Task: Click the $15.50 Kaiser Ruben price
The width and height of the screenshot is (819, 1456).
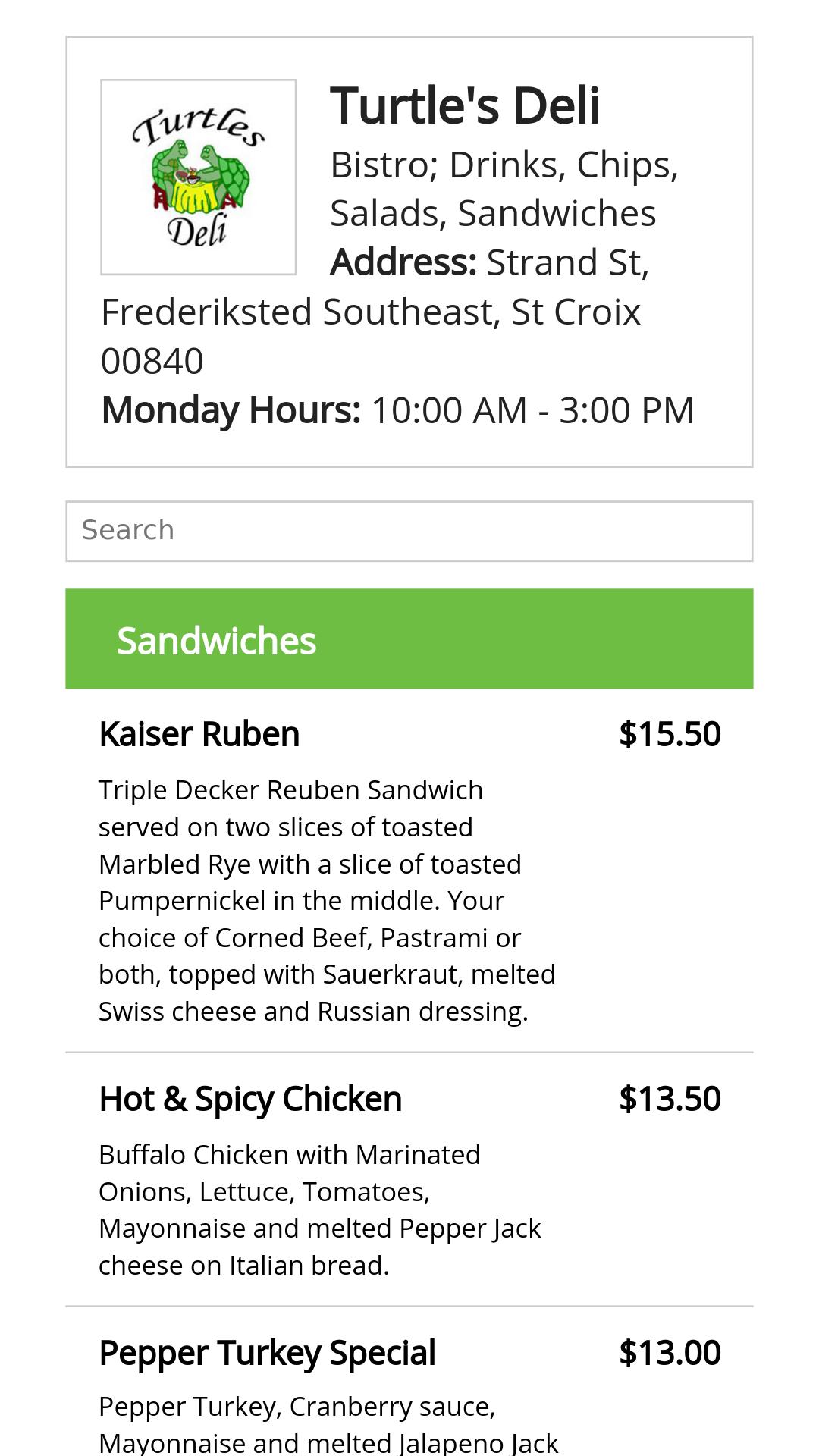Action: pyautogui.click(x=670, y=734)
